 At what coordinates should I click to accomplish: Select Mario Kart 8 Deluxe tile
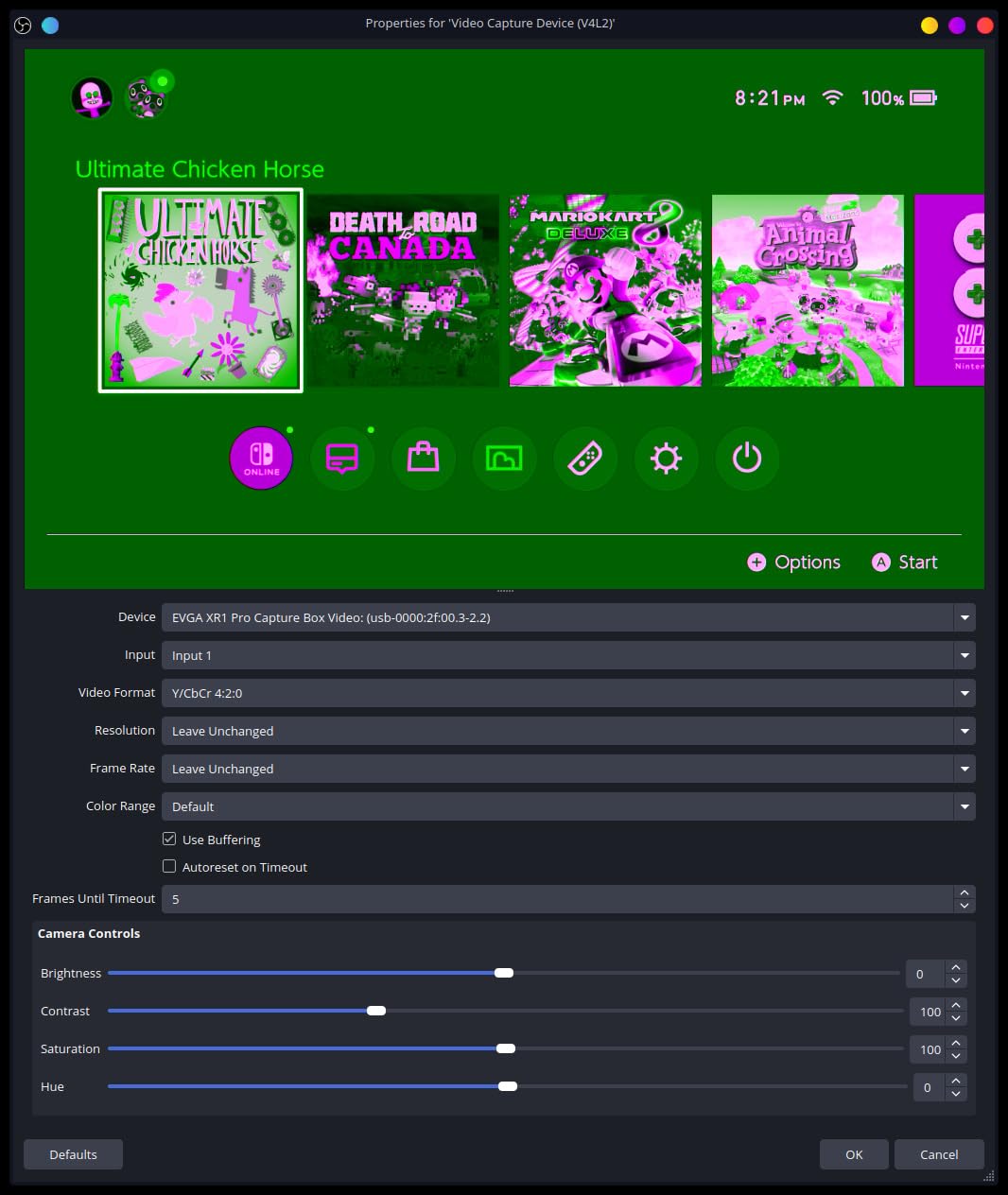[x=605, y=290]
